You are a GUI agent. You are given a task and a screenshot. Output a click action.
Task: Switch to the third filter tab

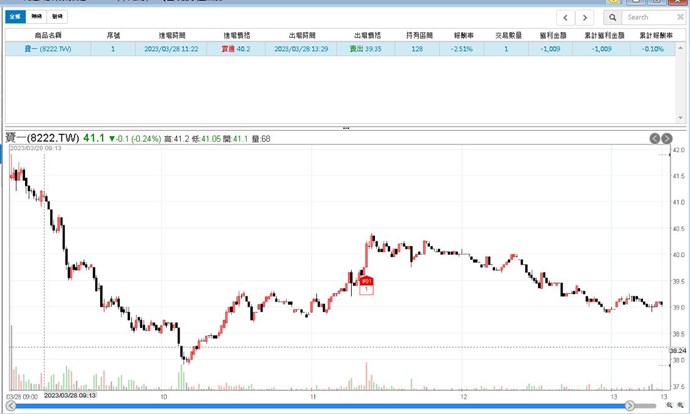(x=59, y=18)
